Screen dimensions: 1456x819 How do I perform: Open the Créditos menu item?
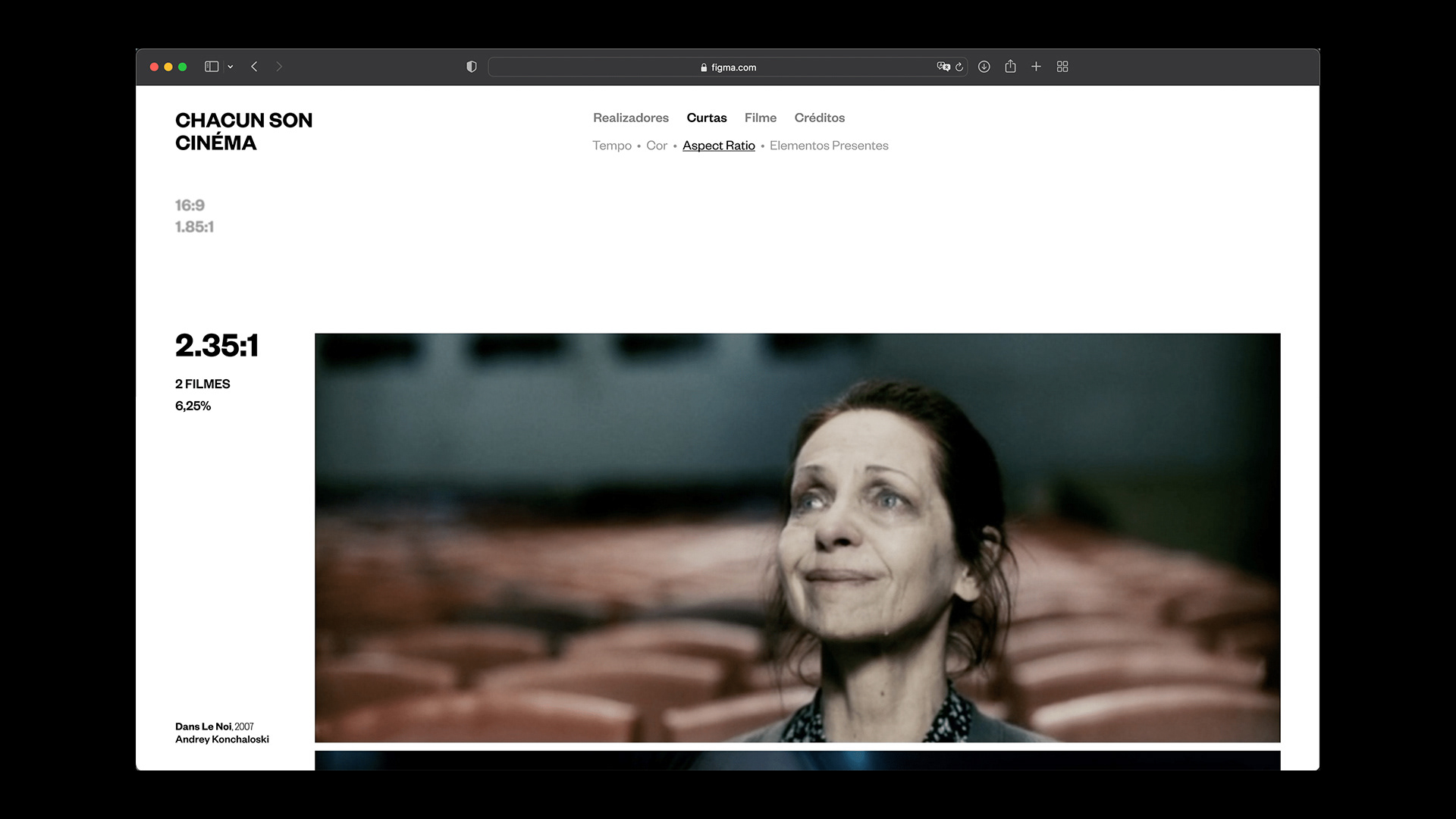pyautogui.click(x=820, y=118)
